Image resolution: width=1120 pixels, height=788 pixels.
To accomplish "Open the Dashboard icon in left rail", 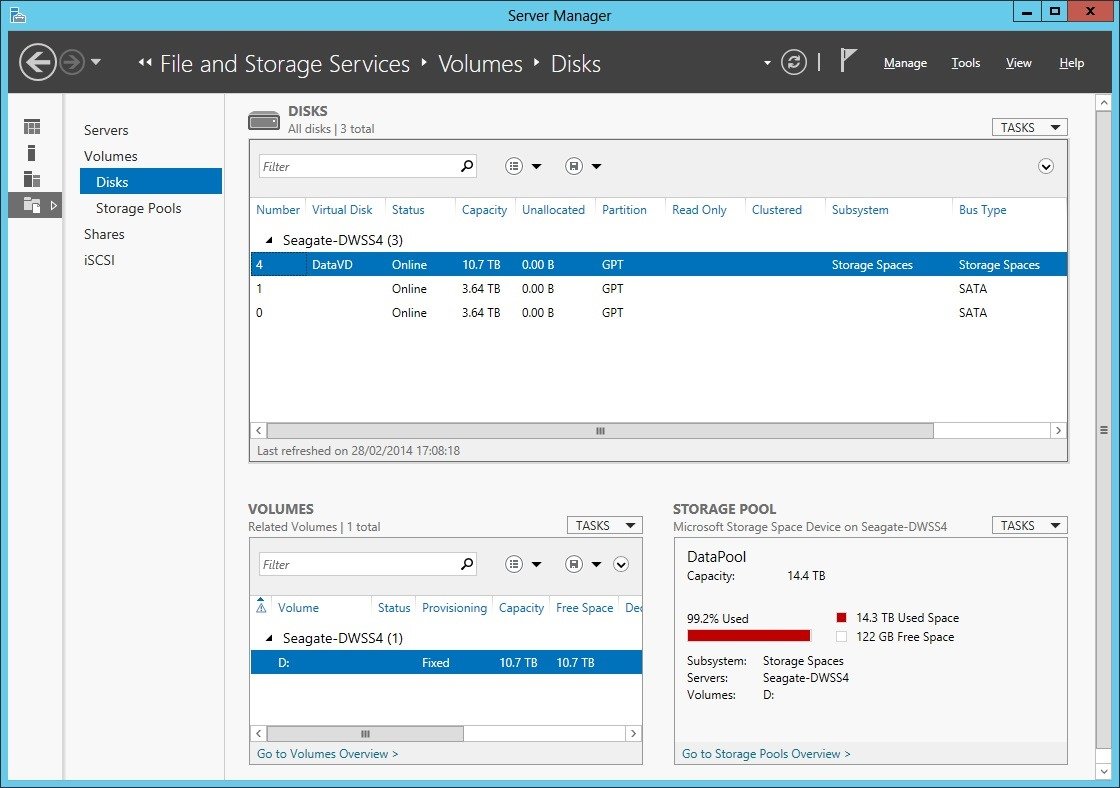I will click(x=32, y=127).
